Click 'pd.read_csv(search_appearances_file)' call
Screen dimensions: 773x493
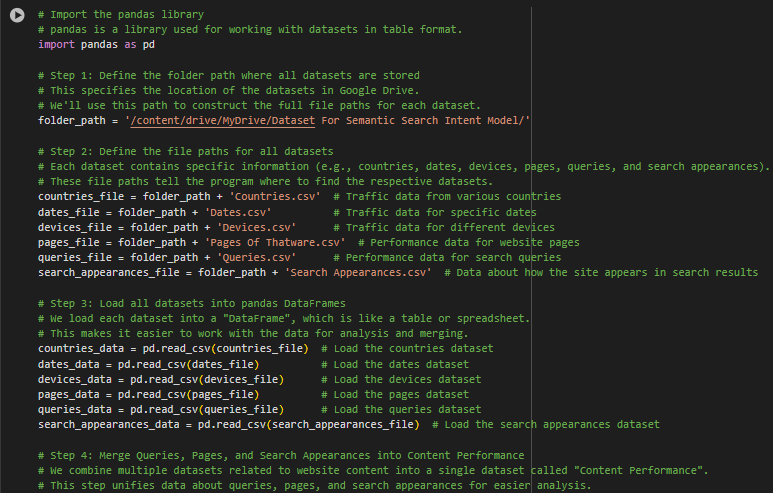(x=309, y=424)
